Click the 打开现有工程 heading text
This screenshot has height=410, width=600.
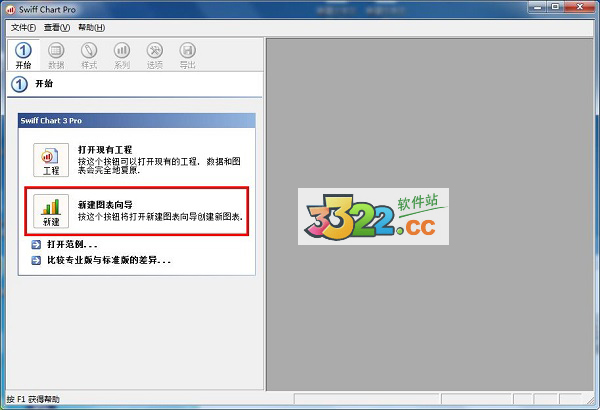105,150
